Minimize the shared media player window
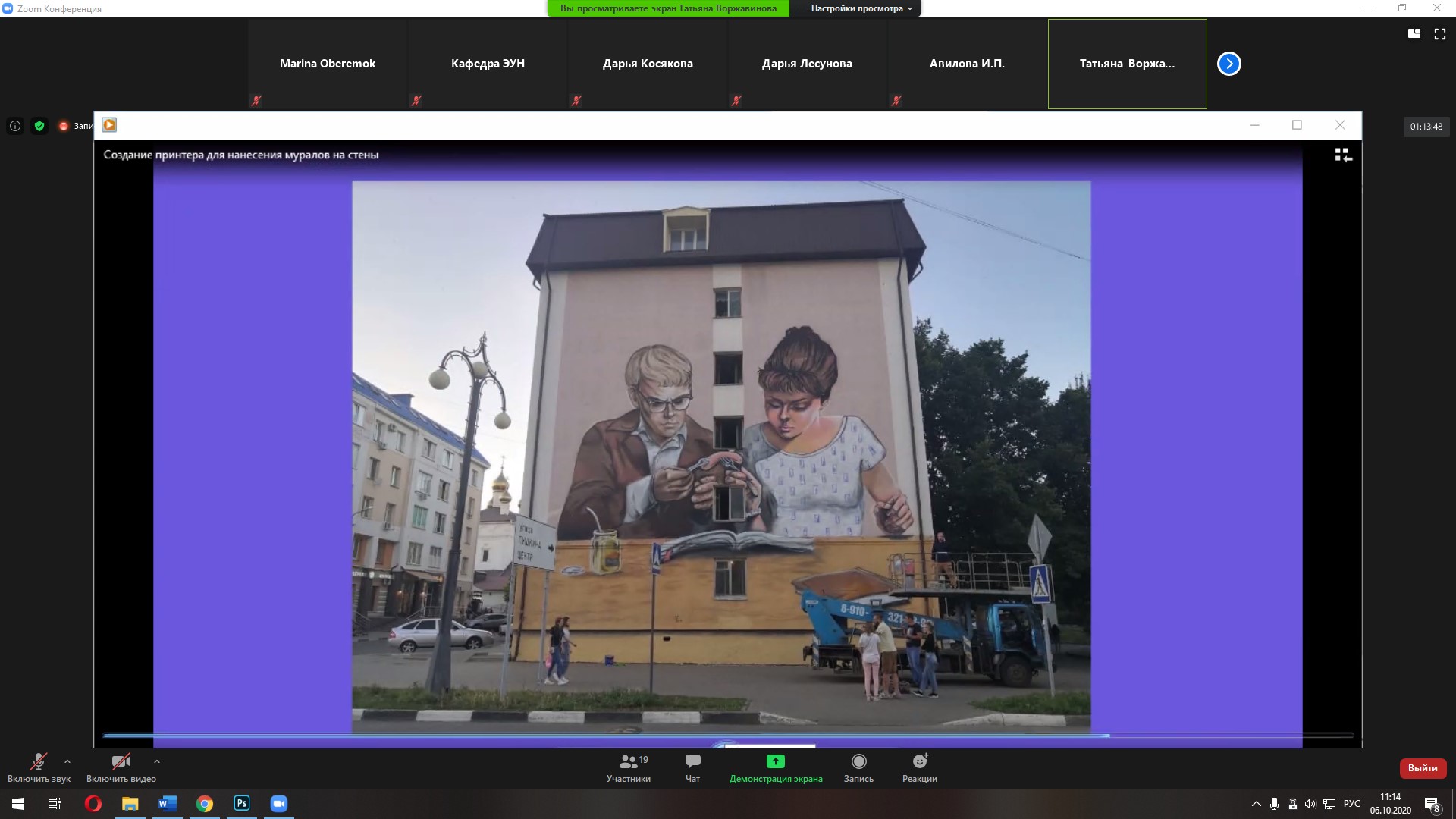Viewport: 1456px width, 819px height. click(x=1254, y=125)
